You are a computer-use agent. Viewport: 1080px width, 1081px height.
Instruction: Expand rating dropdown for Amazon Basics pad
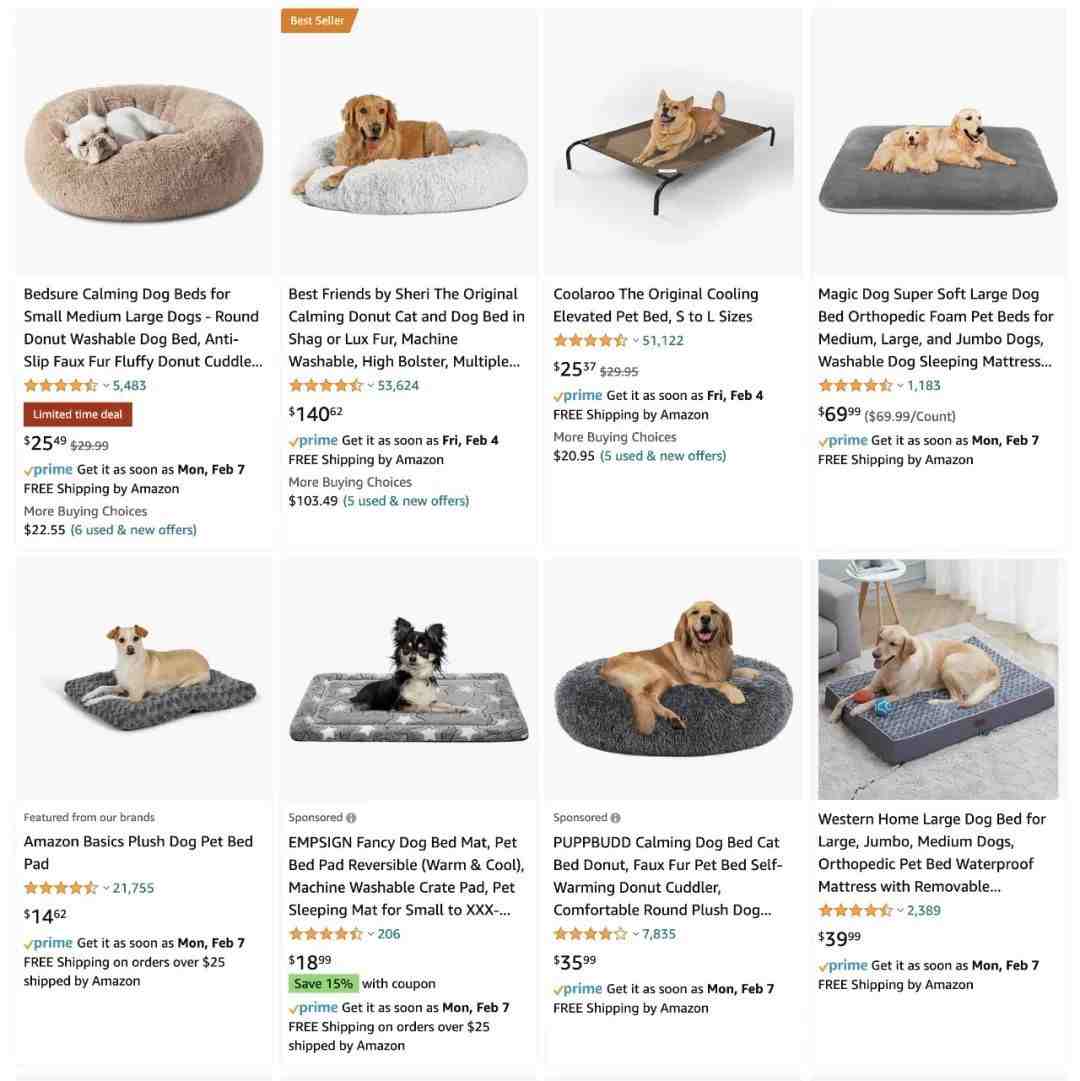pos(106,888)
